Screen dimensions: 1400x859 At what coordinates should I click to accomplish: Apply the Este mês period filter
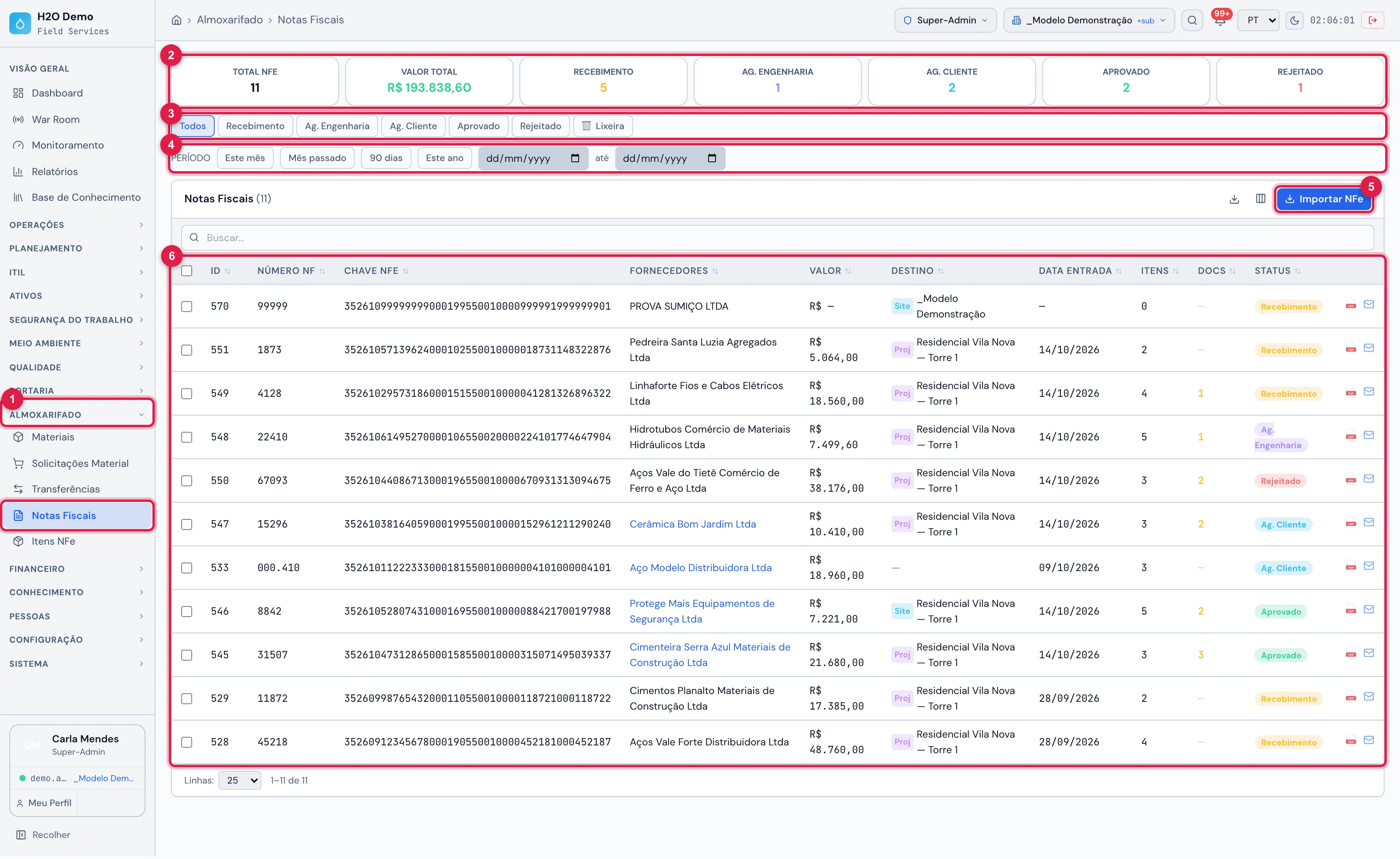pyautogui.click(x=245, y=158)
